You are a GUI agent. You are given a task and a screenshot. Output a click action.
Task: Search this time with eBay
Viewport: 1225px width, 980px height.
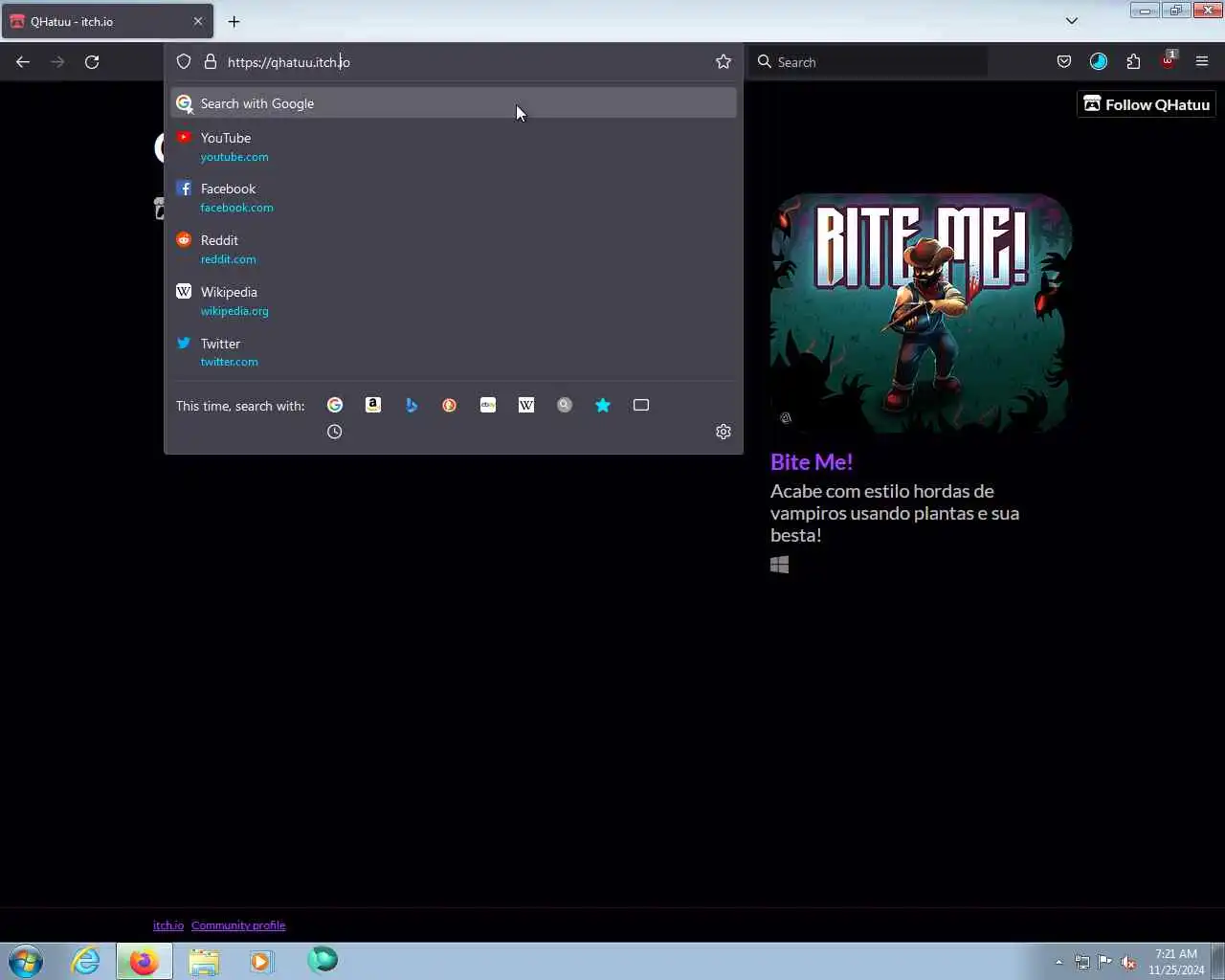click(x=488, y=405)
